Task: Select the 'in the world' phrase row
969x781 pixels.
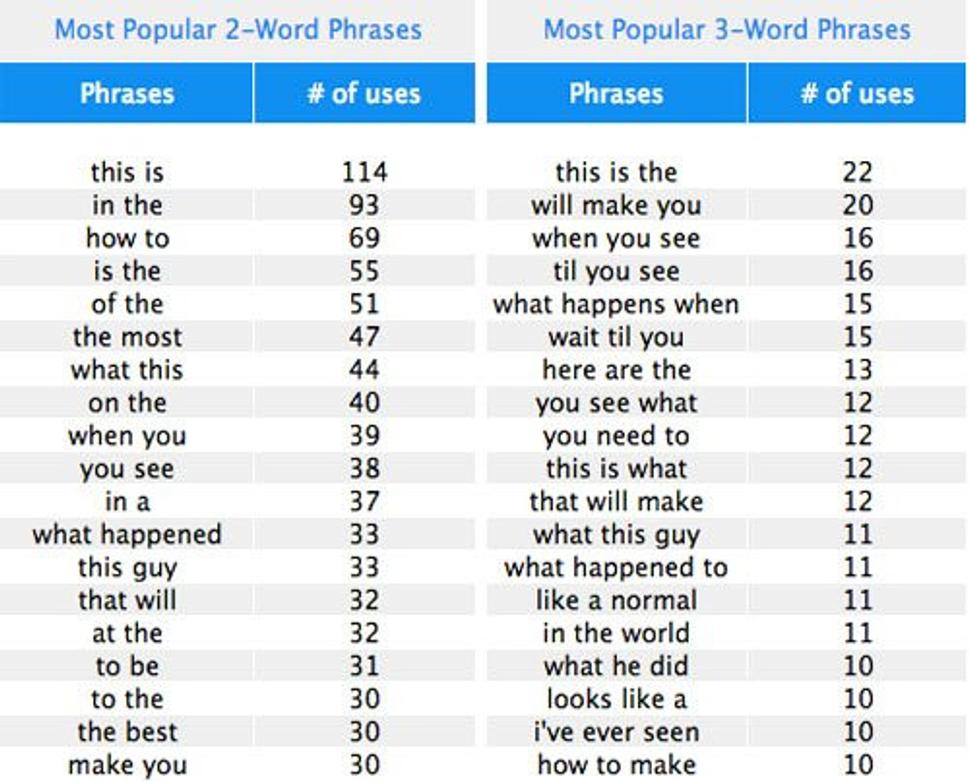Action: point(726,633)
